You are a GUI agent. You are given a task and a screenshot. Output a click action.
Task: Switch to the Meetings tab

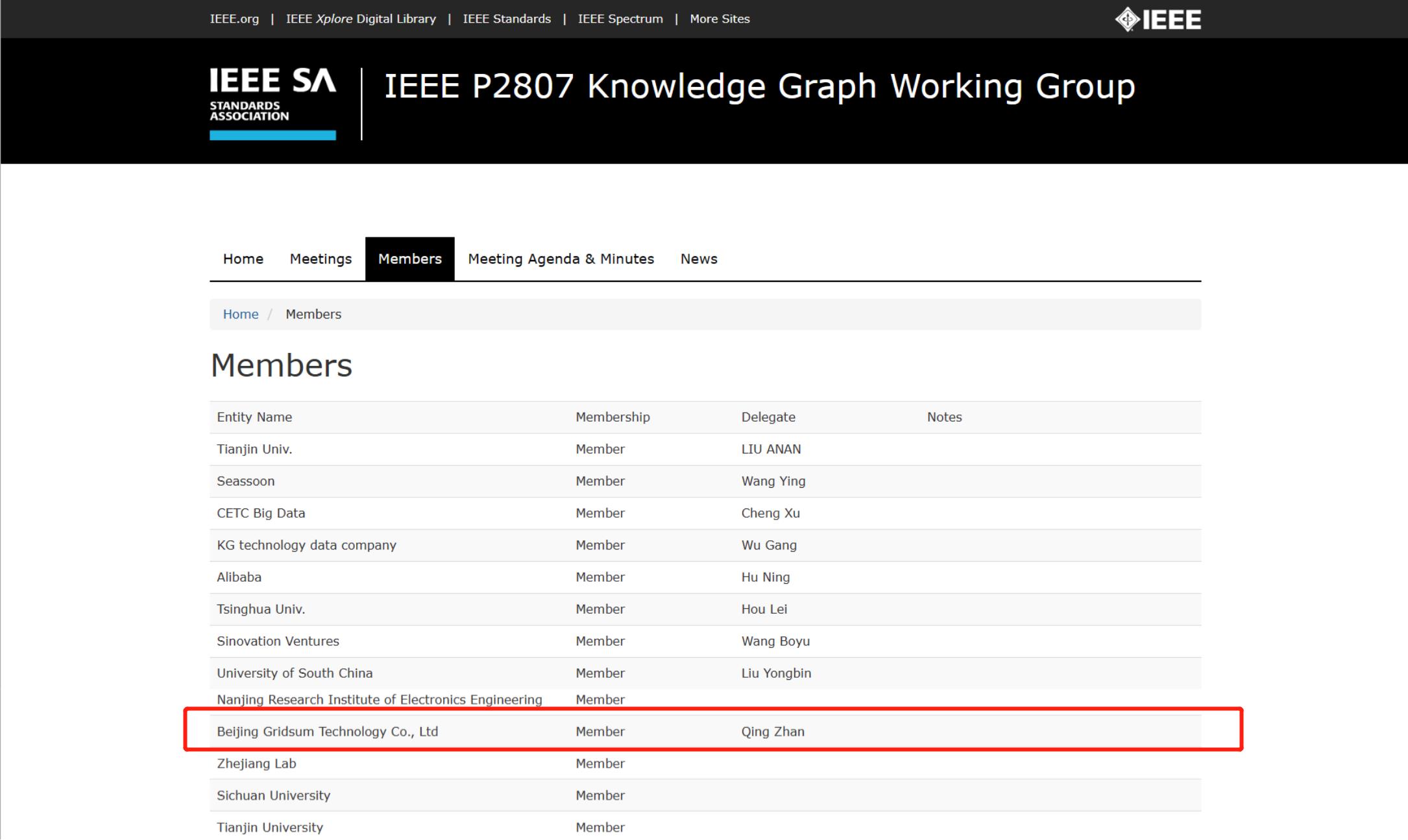[321, 259]
